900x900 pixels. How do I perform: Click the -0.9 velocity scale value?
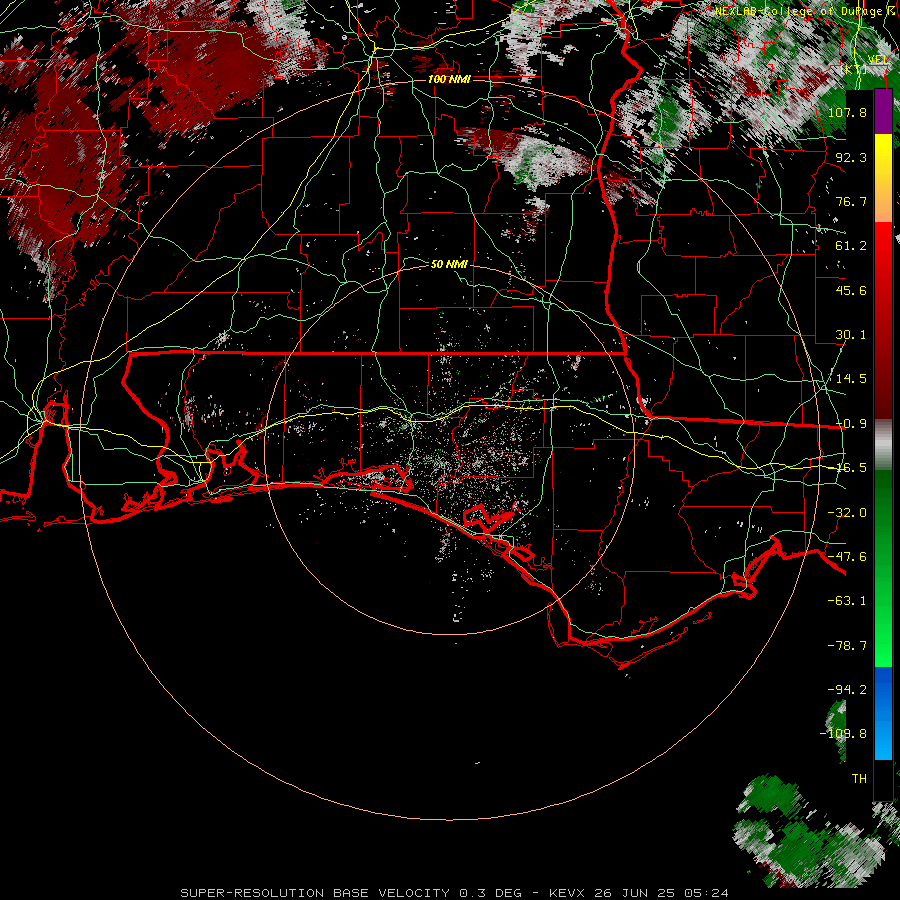tap(851, 424)
